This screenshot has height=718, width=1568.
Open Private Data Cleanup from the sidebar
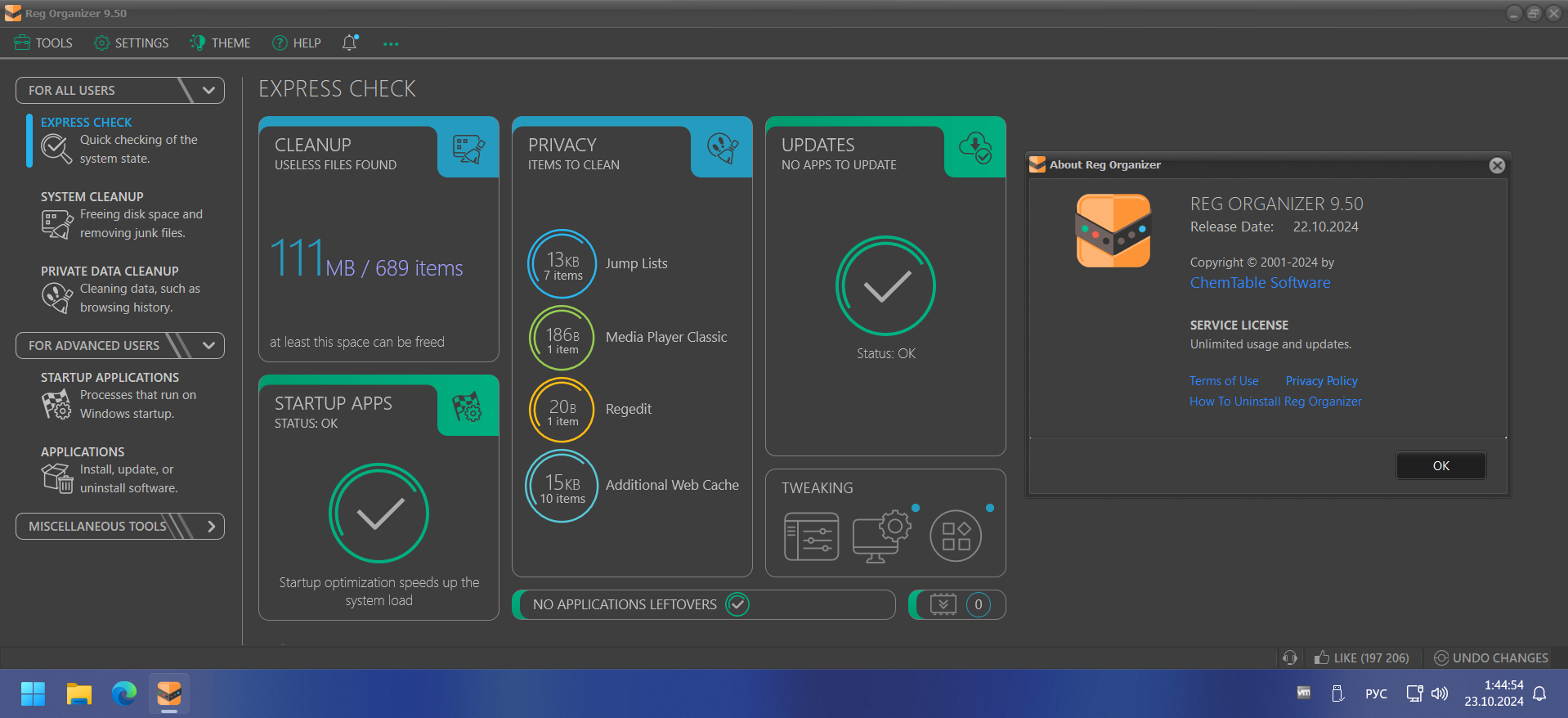(123, 289)
